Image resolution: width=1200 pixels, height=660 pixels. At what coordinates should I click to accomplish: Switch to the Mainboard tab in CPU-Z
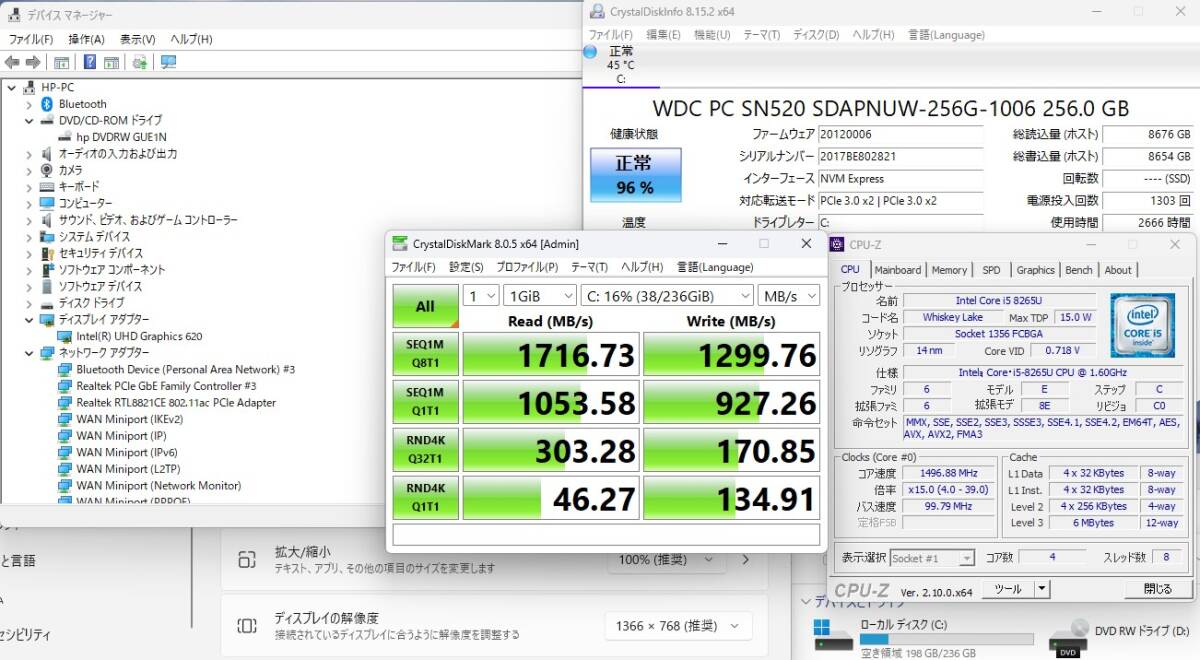point(898,270)
